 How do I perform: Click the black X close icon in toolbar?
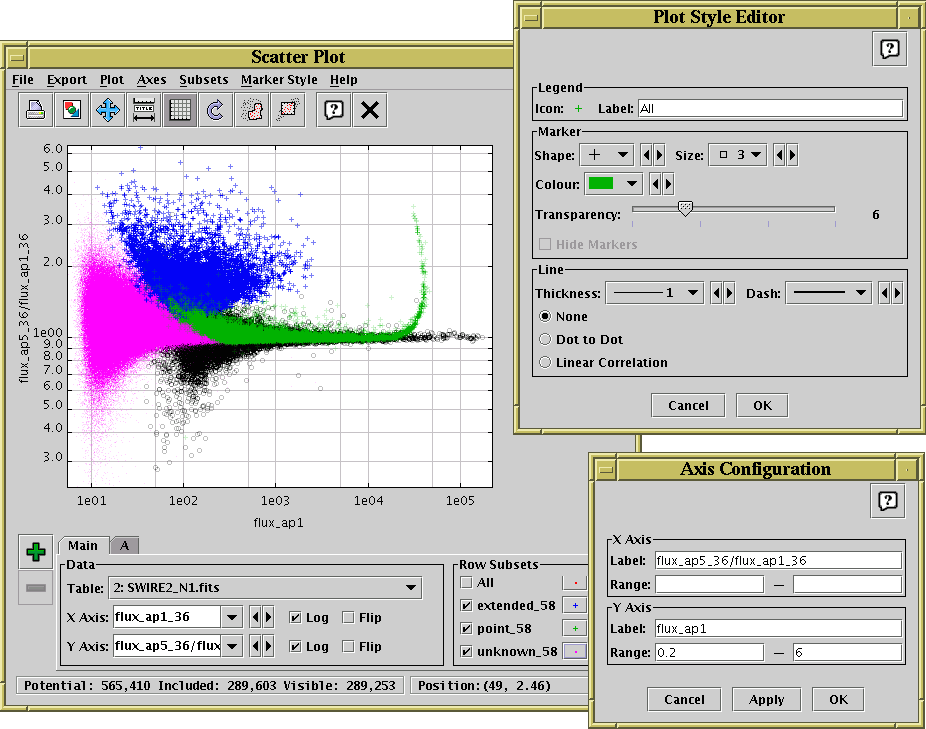[370, 110]
